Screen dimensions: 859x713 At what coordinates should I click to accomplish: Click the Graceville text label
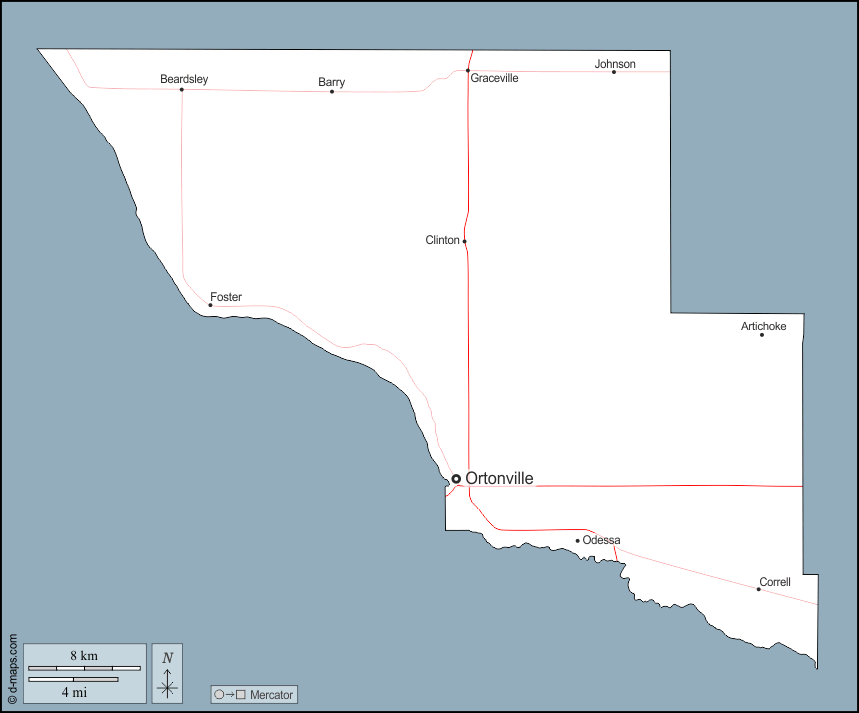(x=495, y=78)
